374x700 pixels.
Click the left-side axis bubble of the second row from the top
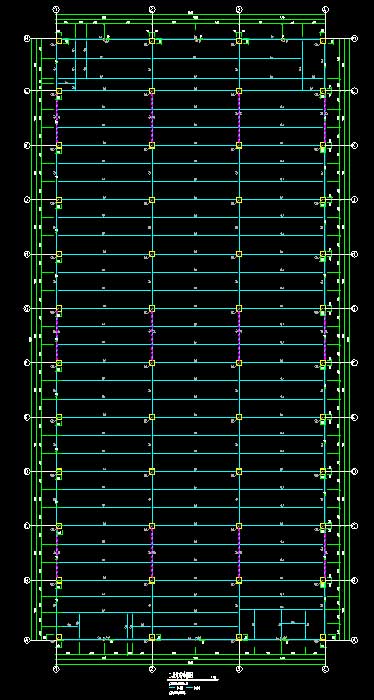27,91
